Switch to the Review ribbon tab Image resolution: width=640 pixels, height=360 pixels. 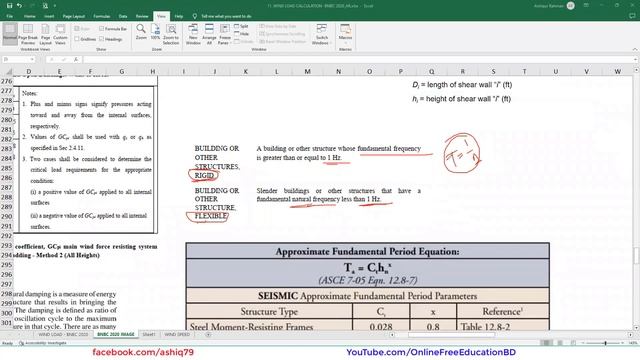(142, 16)
